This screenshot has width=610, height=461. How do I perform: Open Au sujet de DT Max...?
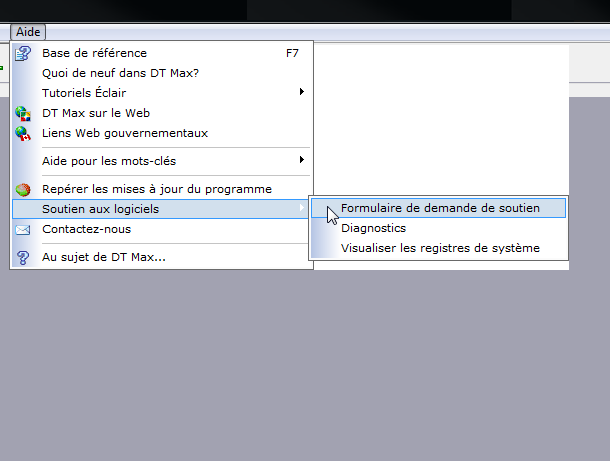coord(161,257)
